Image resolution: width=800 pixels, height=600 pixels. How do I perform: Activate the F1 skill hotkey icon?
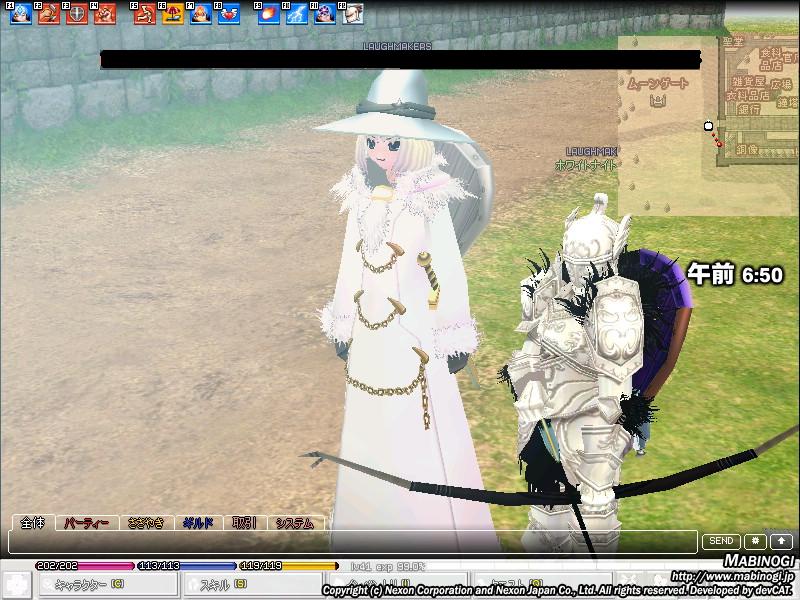click(21, 14)
